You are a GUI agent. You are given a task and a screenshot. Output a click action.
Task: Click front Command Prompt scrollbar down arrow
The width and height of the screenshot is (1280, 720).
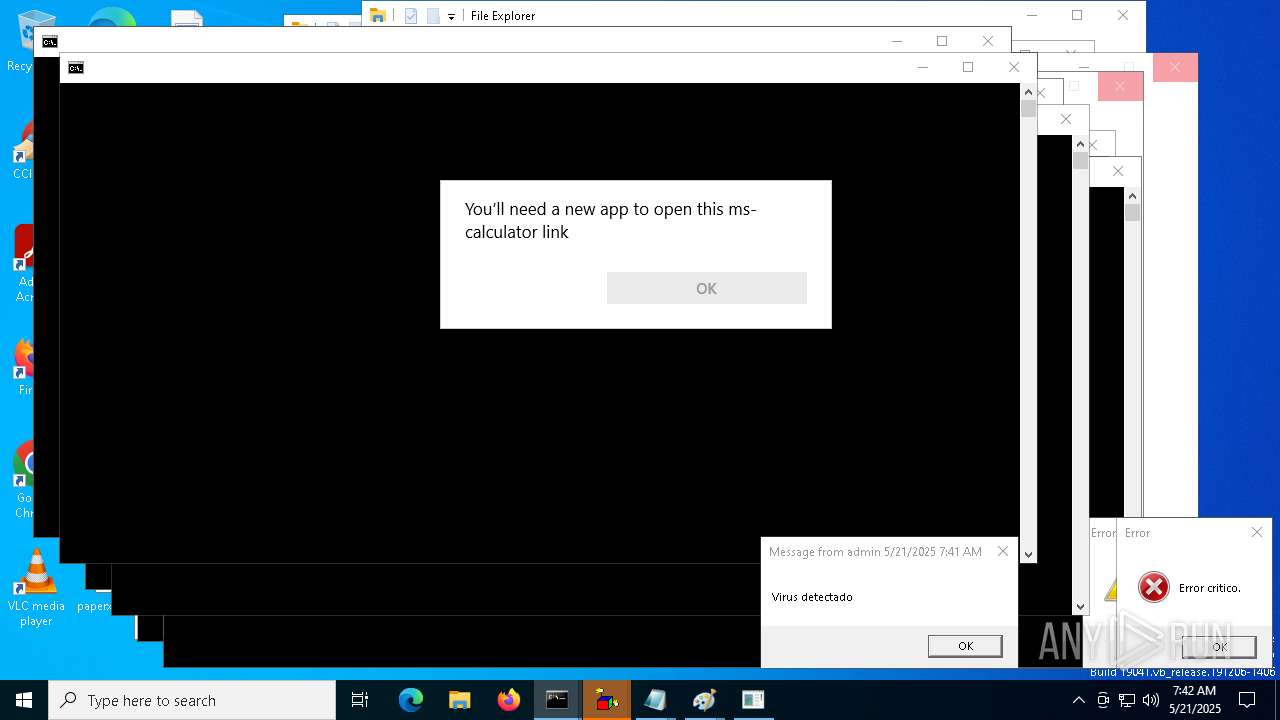point(1028,554)
